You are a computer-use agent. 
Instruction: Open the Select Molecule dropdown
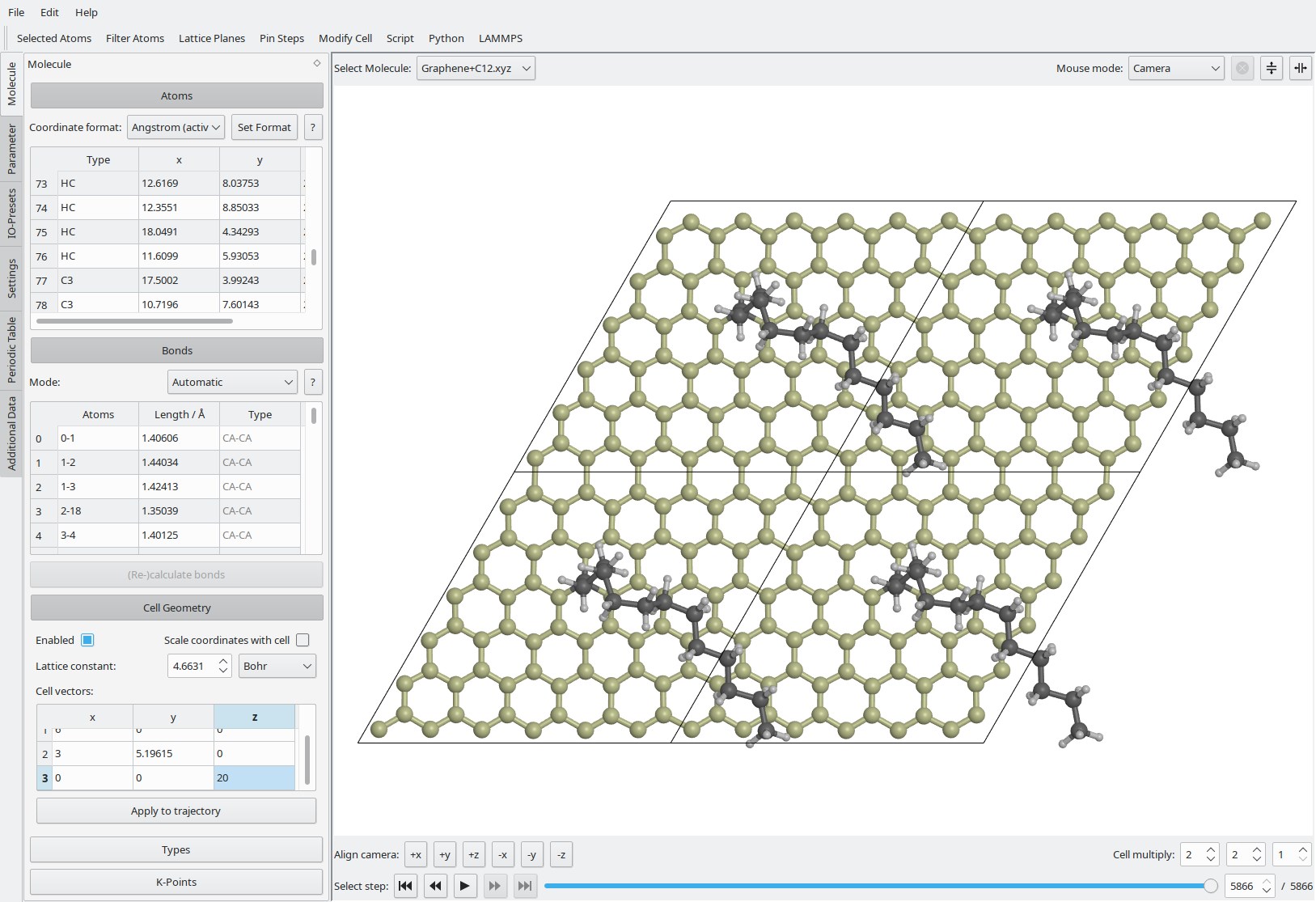pyautogui.click(x=476, y=69)
